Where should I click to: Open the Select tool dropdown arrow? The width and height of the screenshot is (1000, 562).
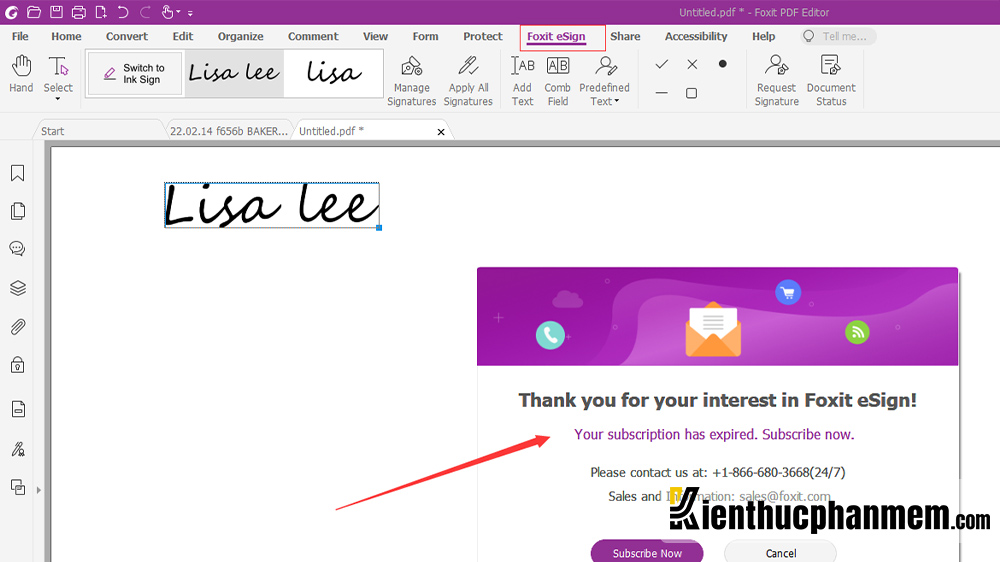pyautogui.click(x=58, y=101)
